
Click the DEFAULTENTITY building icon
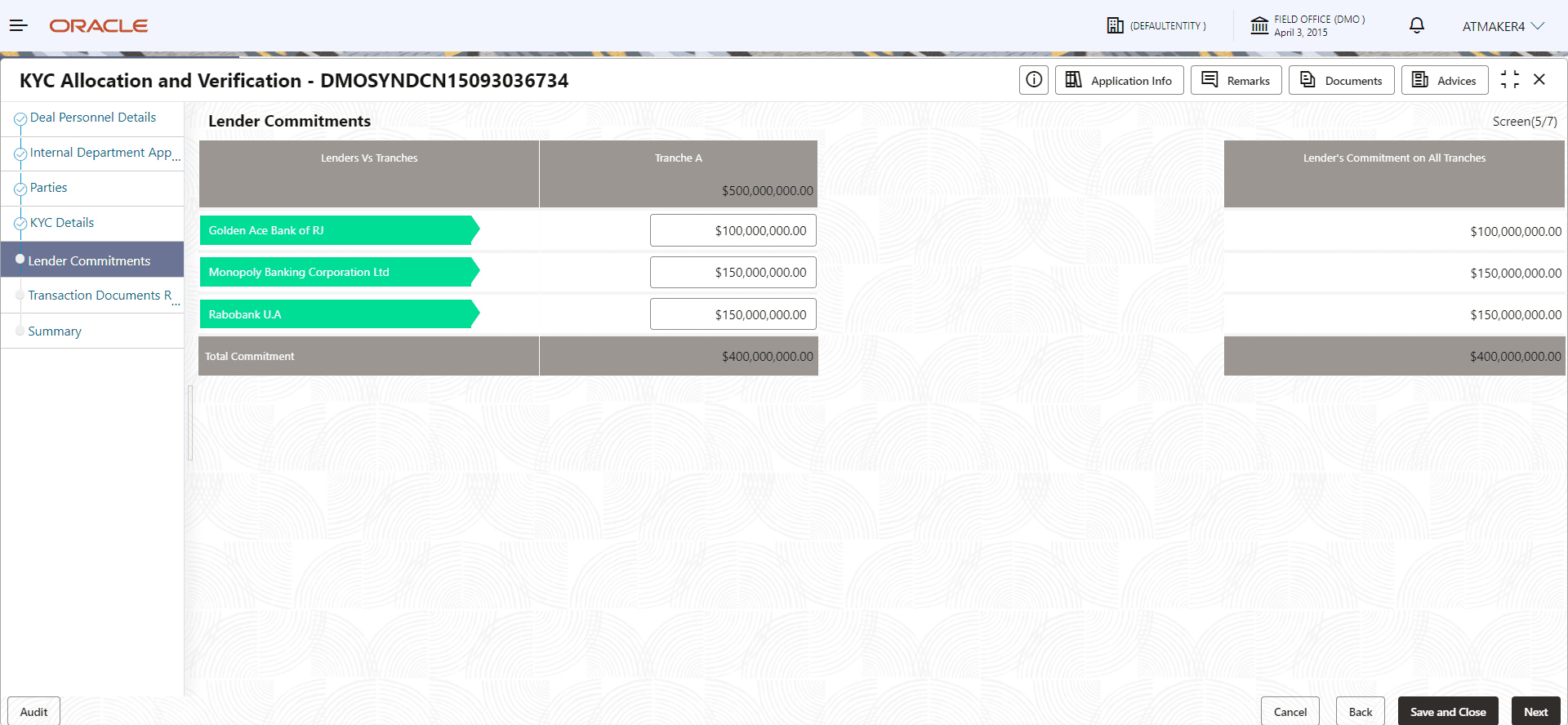[1115, 26]
